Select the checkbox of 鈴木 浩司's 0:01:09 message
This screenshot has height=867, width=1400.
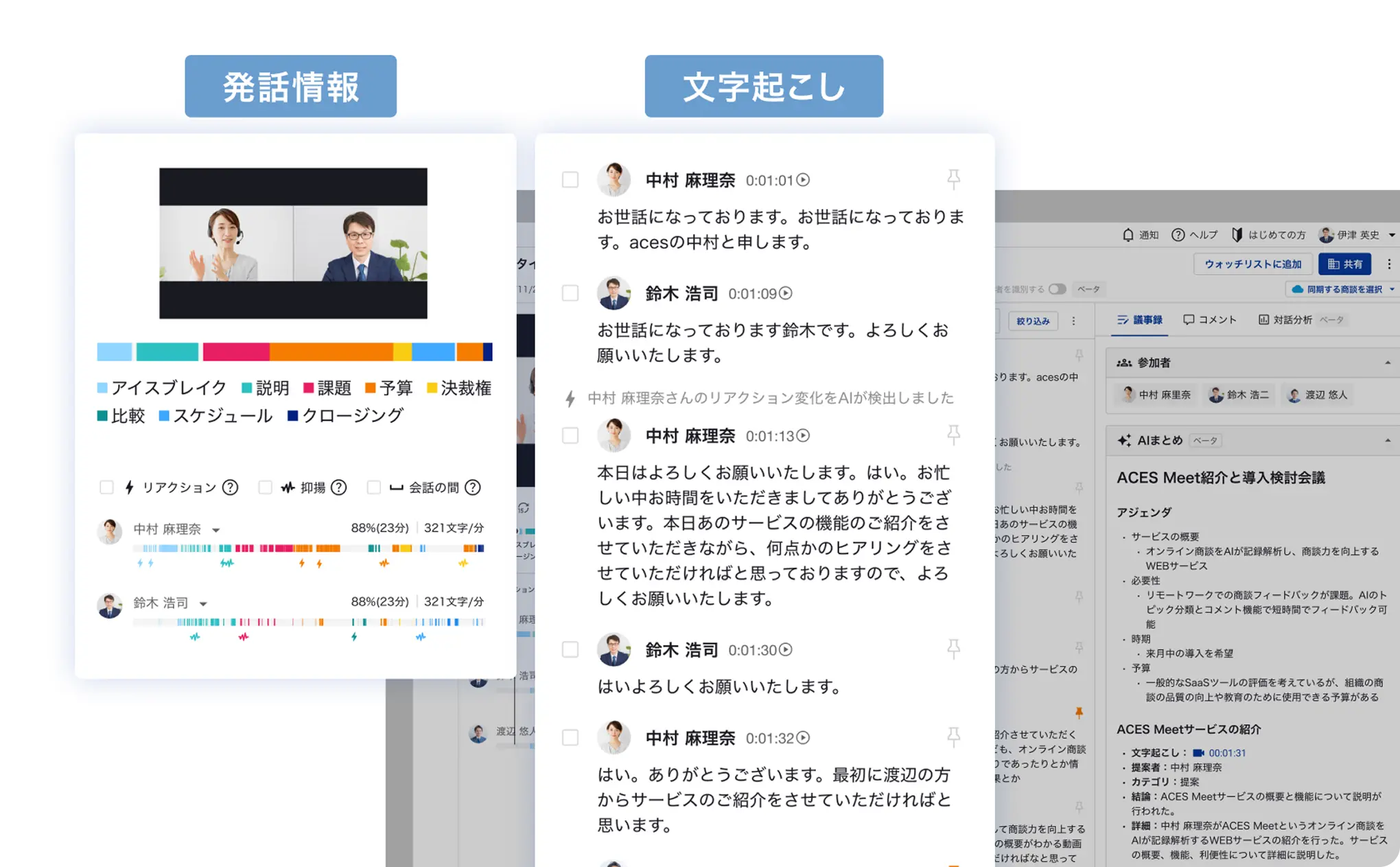pos(570,293)
